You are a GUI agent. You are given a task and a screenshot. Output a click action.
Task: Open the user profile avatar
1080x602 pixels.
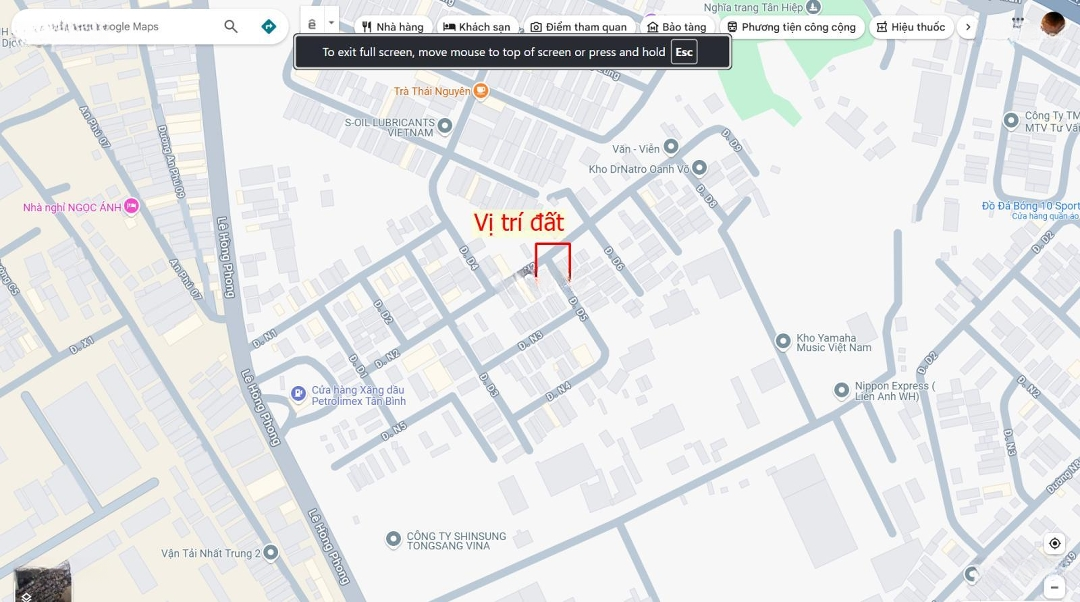(1052, 24)
